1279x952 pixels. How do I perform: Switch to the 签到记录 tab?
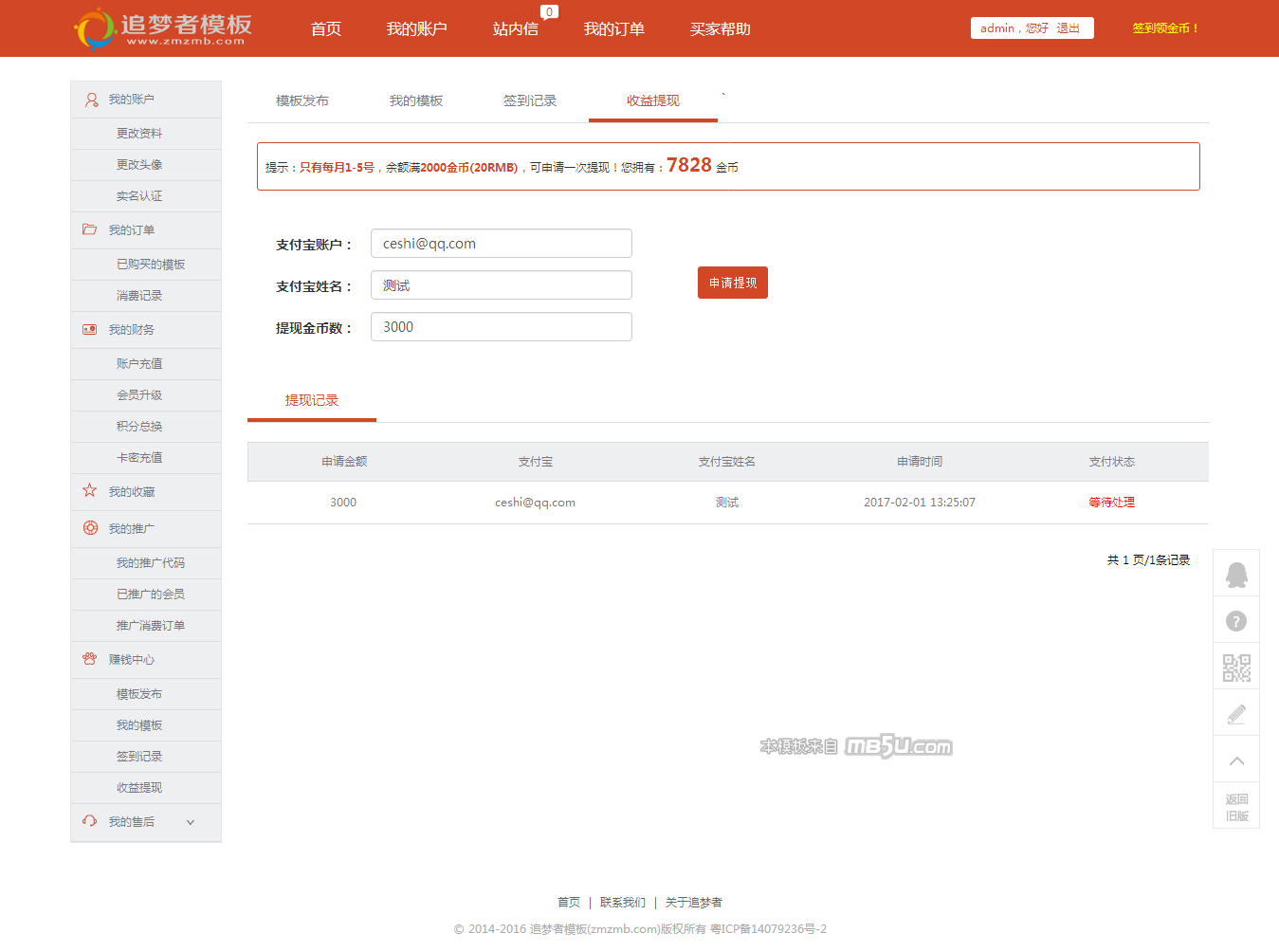click(529, 101)
